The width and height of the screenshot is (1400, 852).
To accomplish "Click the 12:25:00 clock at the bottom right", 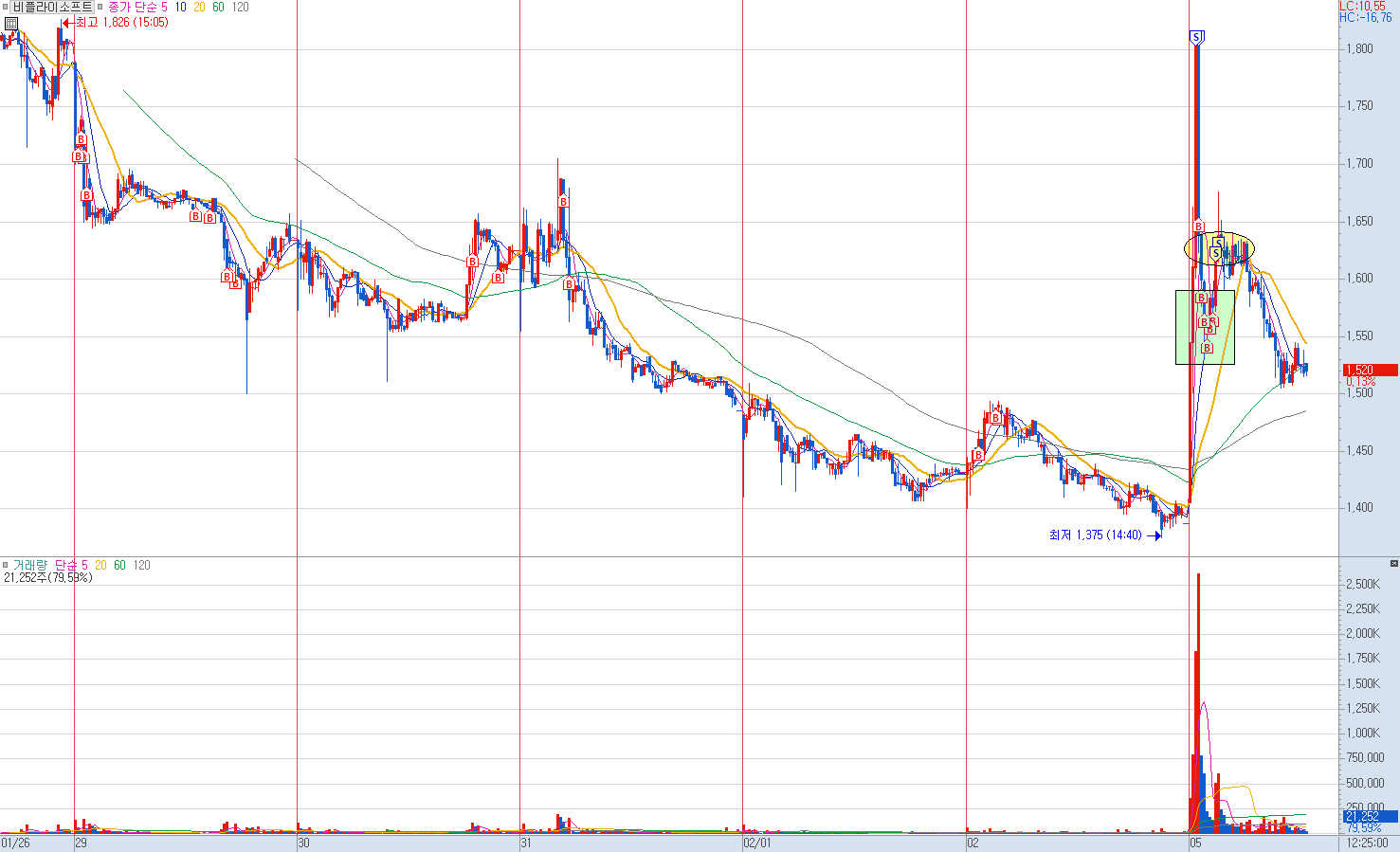I will tap(1368, 843).
